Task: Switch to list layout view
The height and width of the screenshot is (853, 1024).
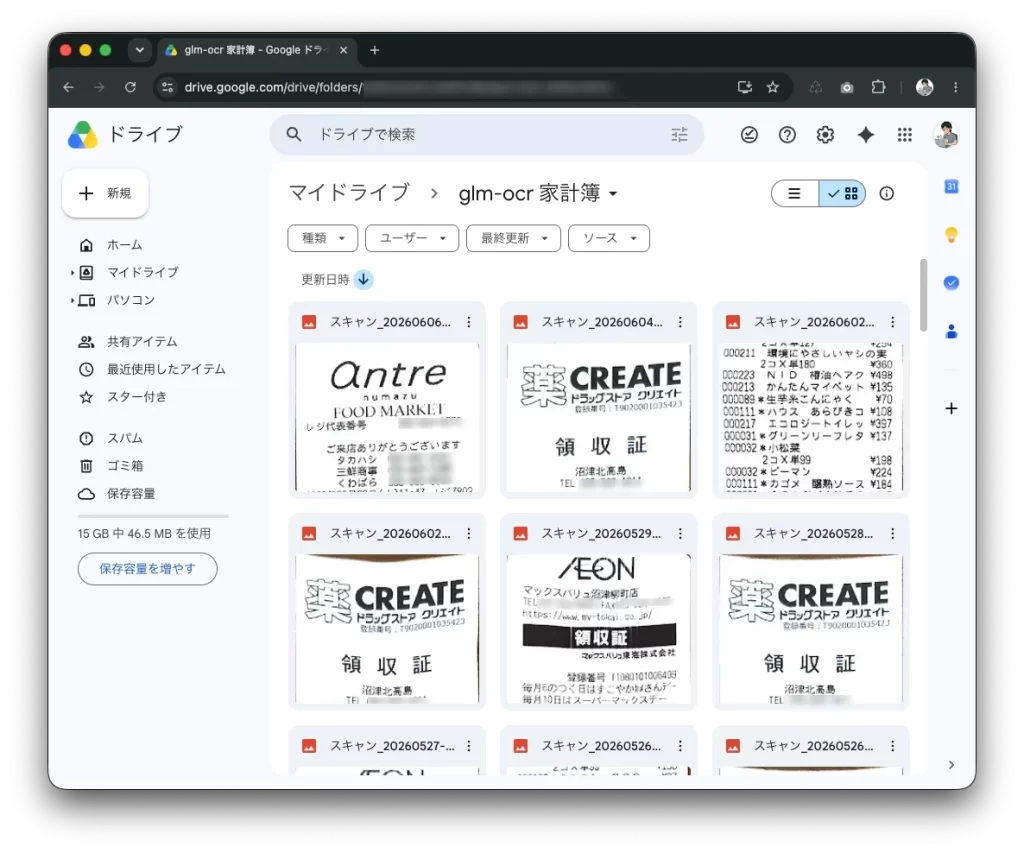Action: point(795,193)
